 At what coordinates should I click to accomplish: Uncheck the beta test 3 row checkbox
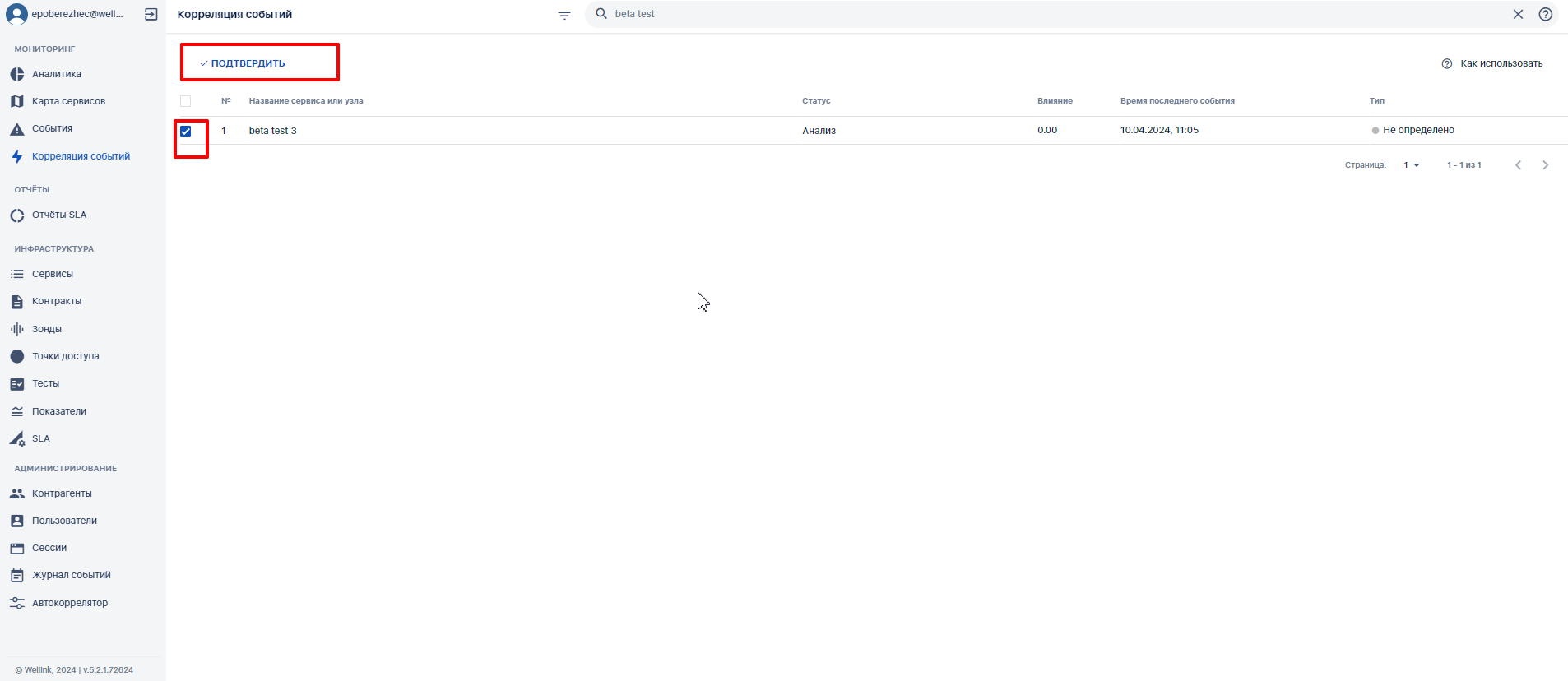pyautogui.click(x=186, y=131)
